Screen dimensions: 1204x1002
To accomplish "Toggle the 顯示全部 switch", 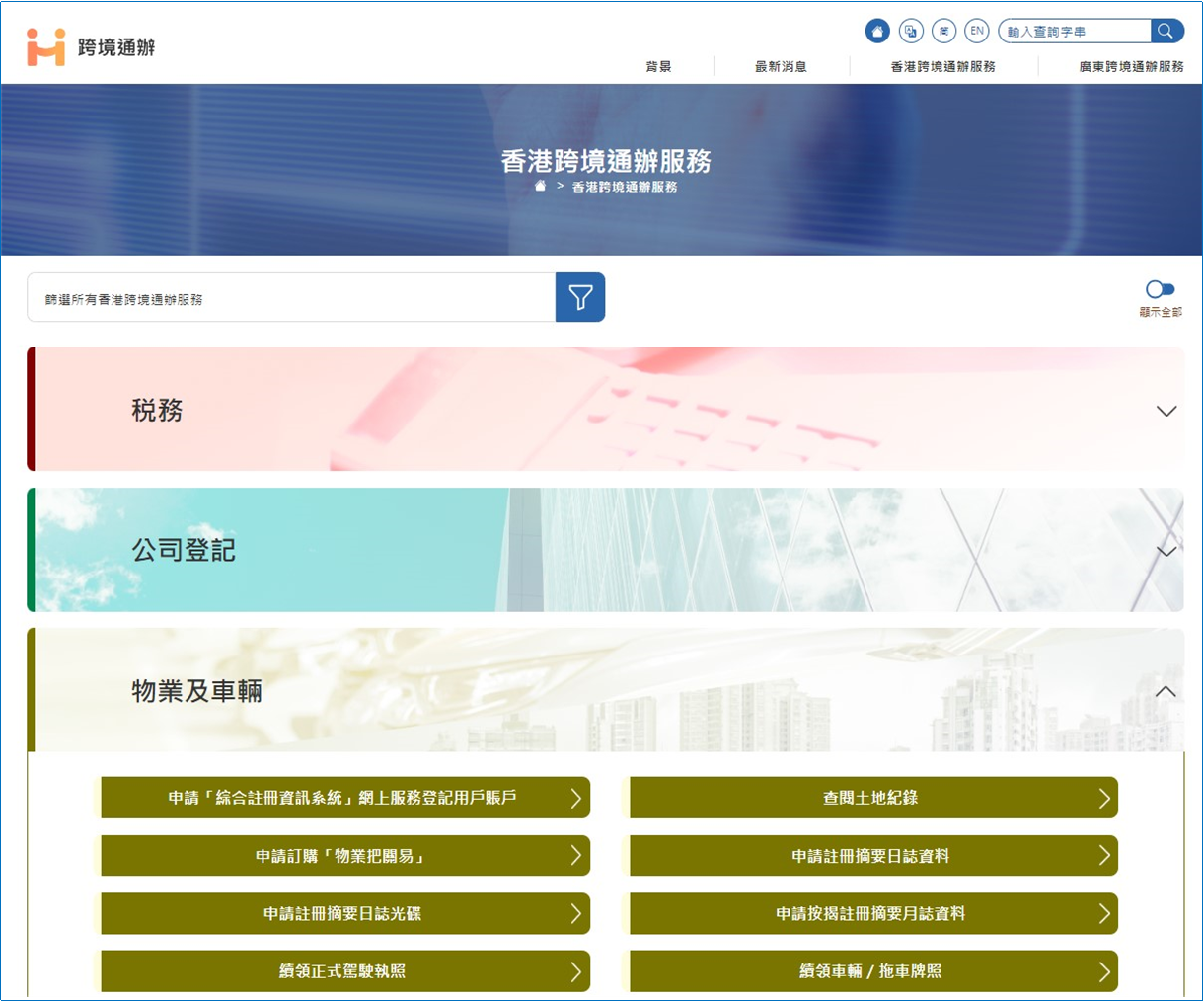I will (x=1161, y=289).
